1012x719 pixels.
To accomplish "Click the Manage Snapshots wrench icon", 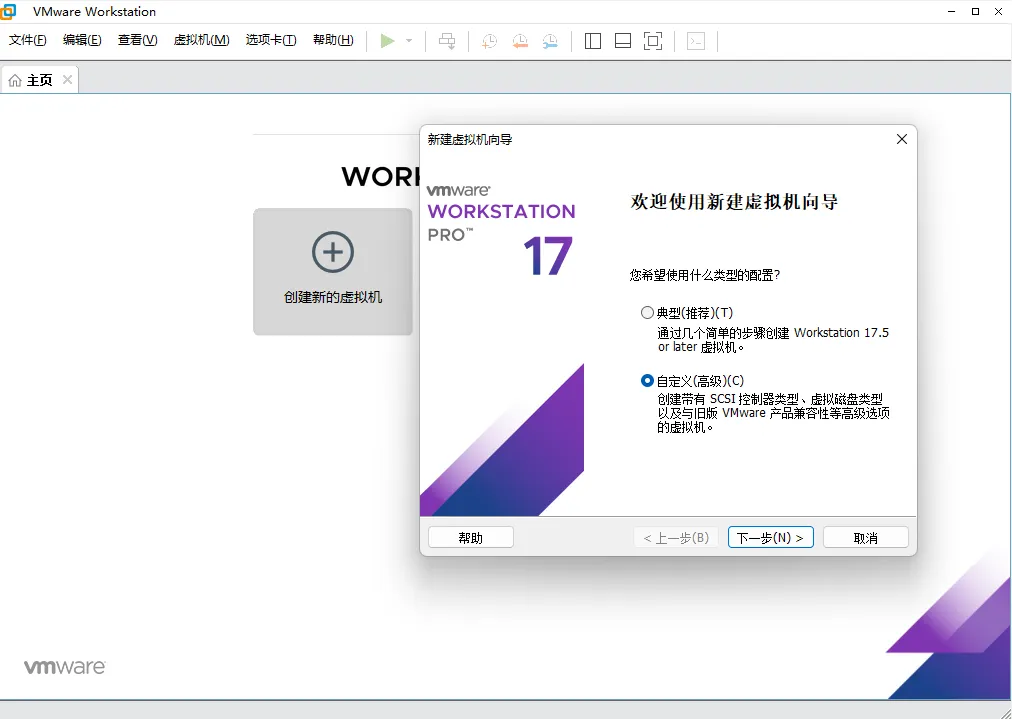I will coord(550,41).
